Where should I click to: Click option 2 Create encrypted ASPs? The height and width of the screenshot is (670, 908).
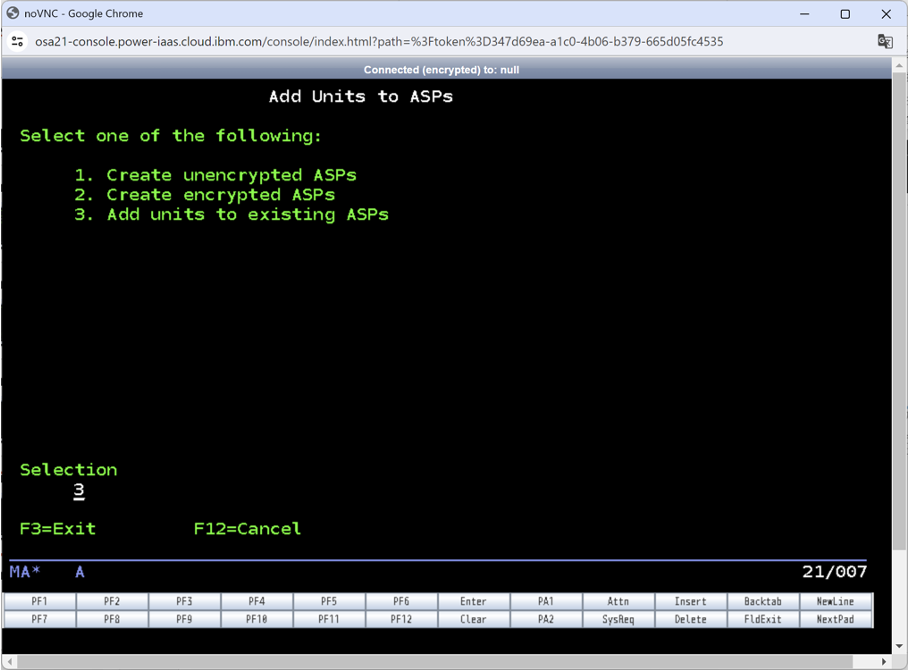click(204, 195)
